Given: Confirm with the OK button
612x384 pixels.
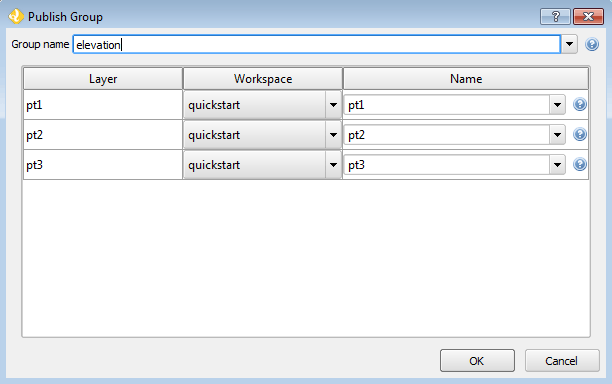Looking at the screenshot, I should (477, 361).
